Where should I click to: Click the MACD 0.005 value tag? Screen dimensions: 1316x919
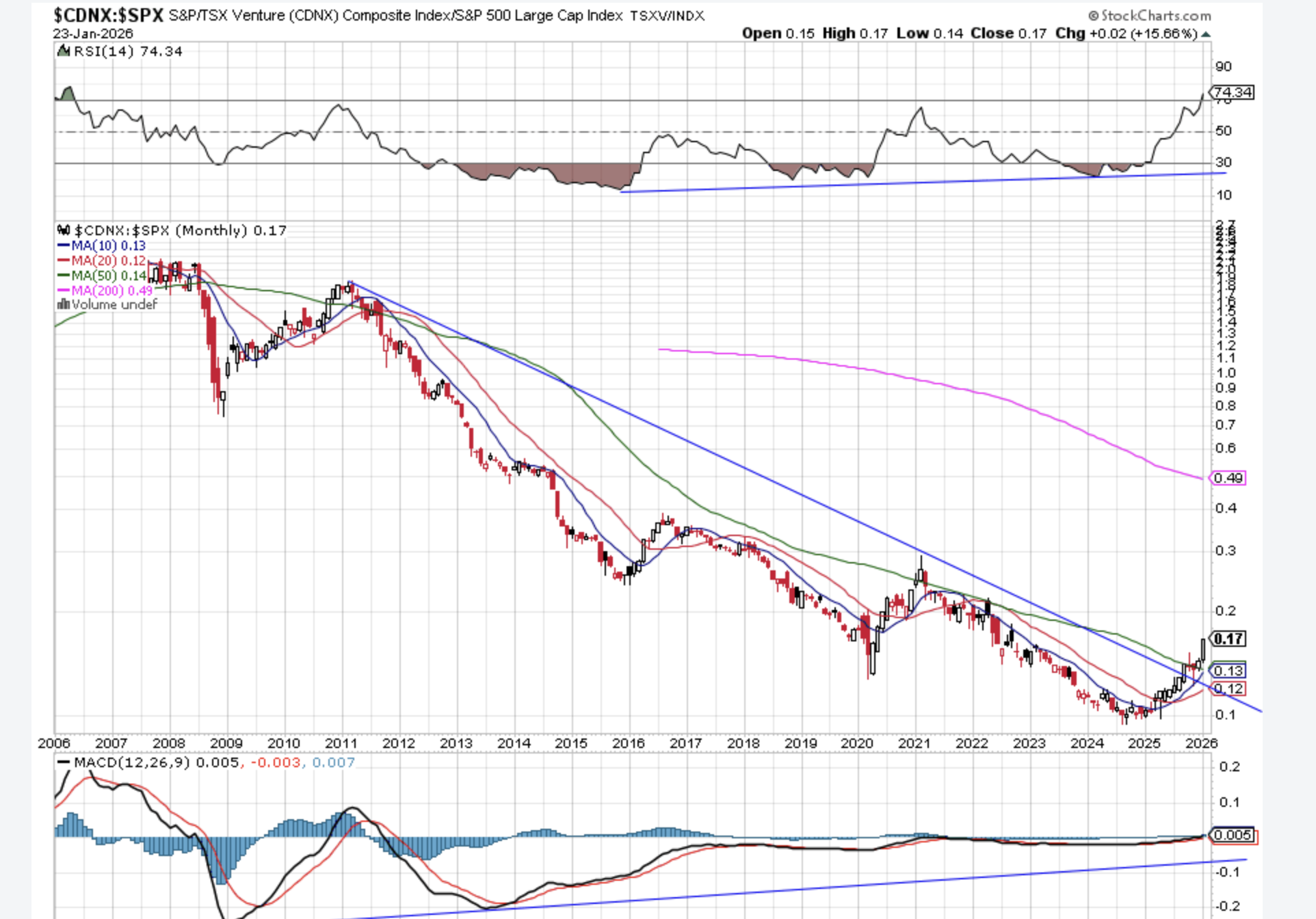point(1233,835)
